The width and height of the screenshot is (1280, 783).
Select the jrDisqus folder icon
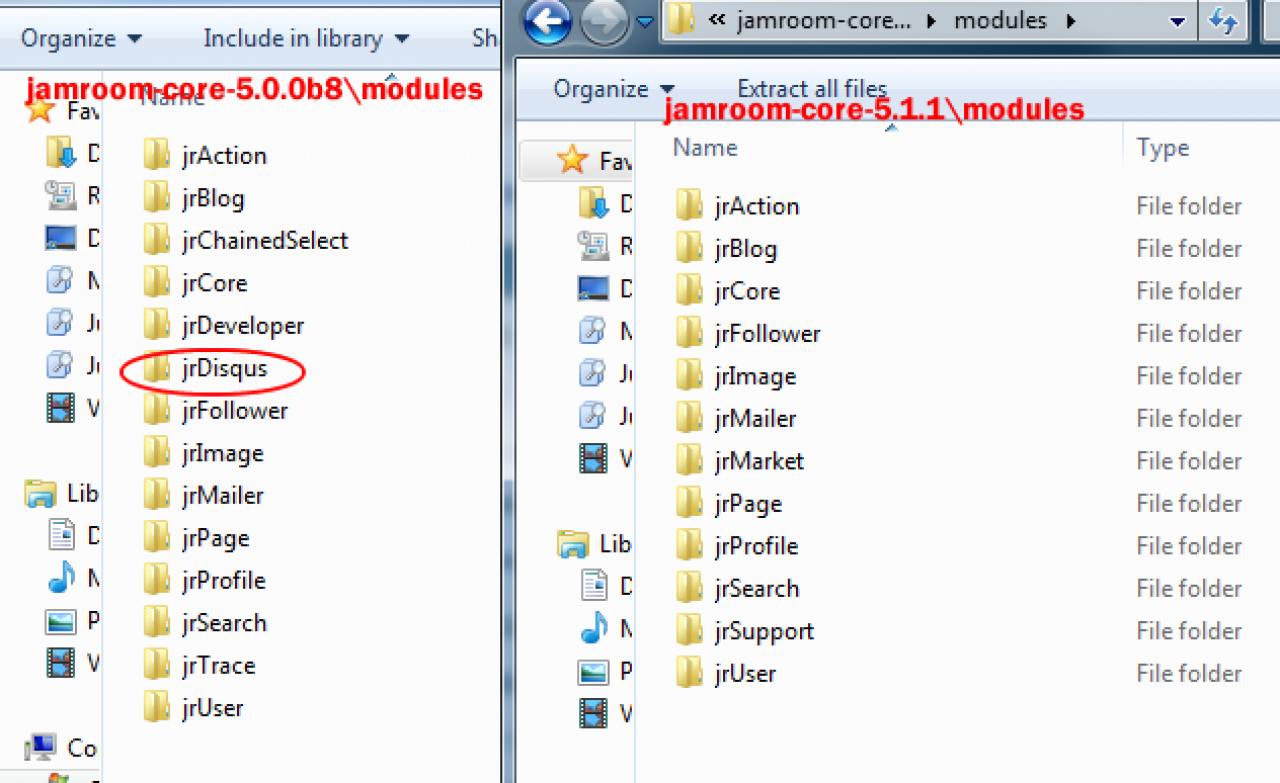156,368
